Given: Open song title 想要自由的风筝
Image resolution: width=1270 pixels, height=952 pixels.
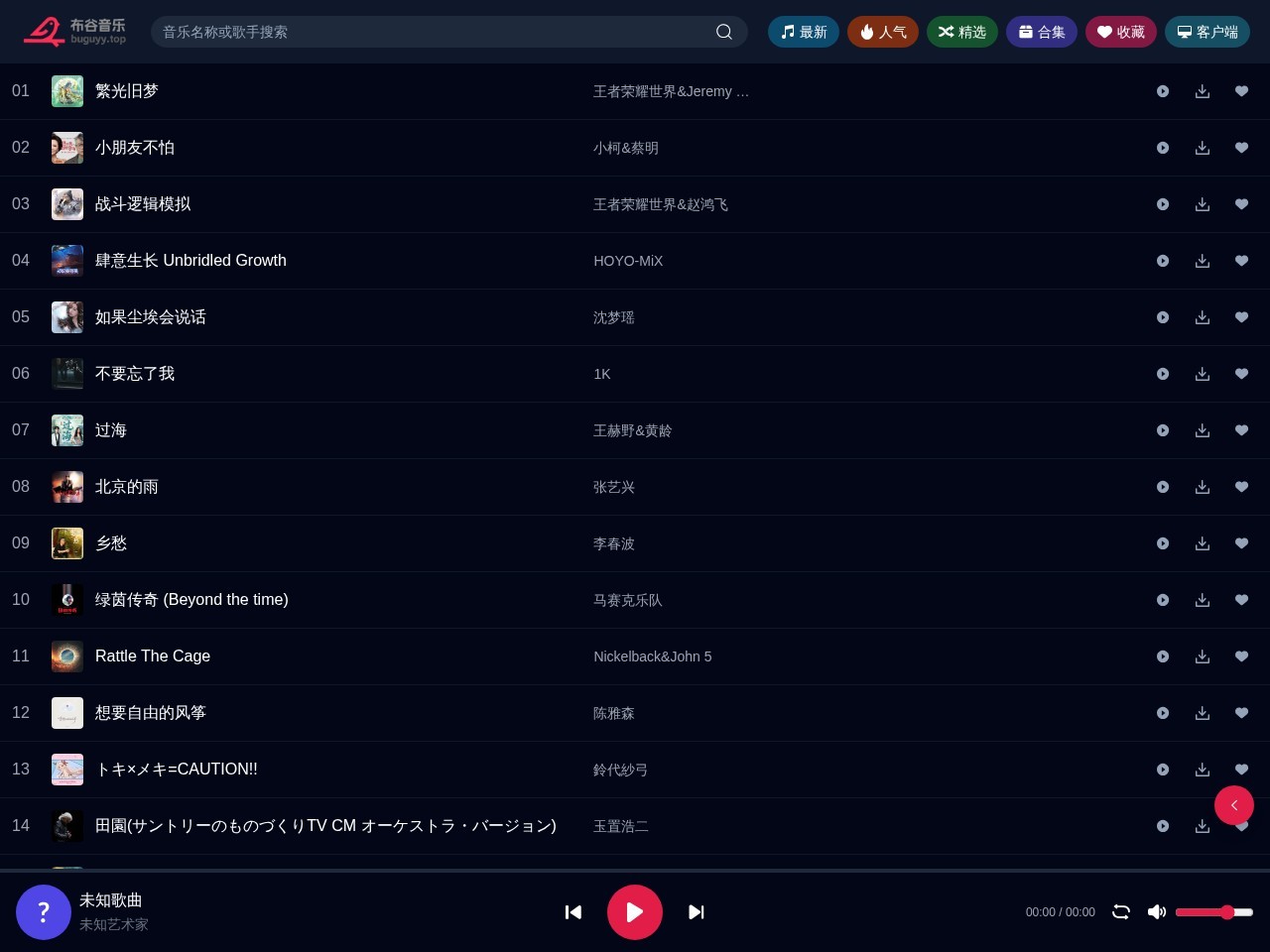Looking at the screenshot, I should (x=151, y=713).
